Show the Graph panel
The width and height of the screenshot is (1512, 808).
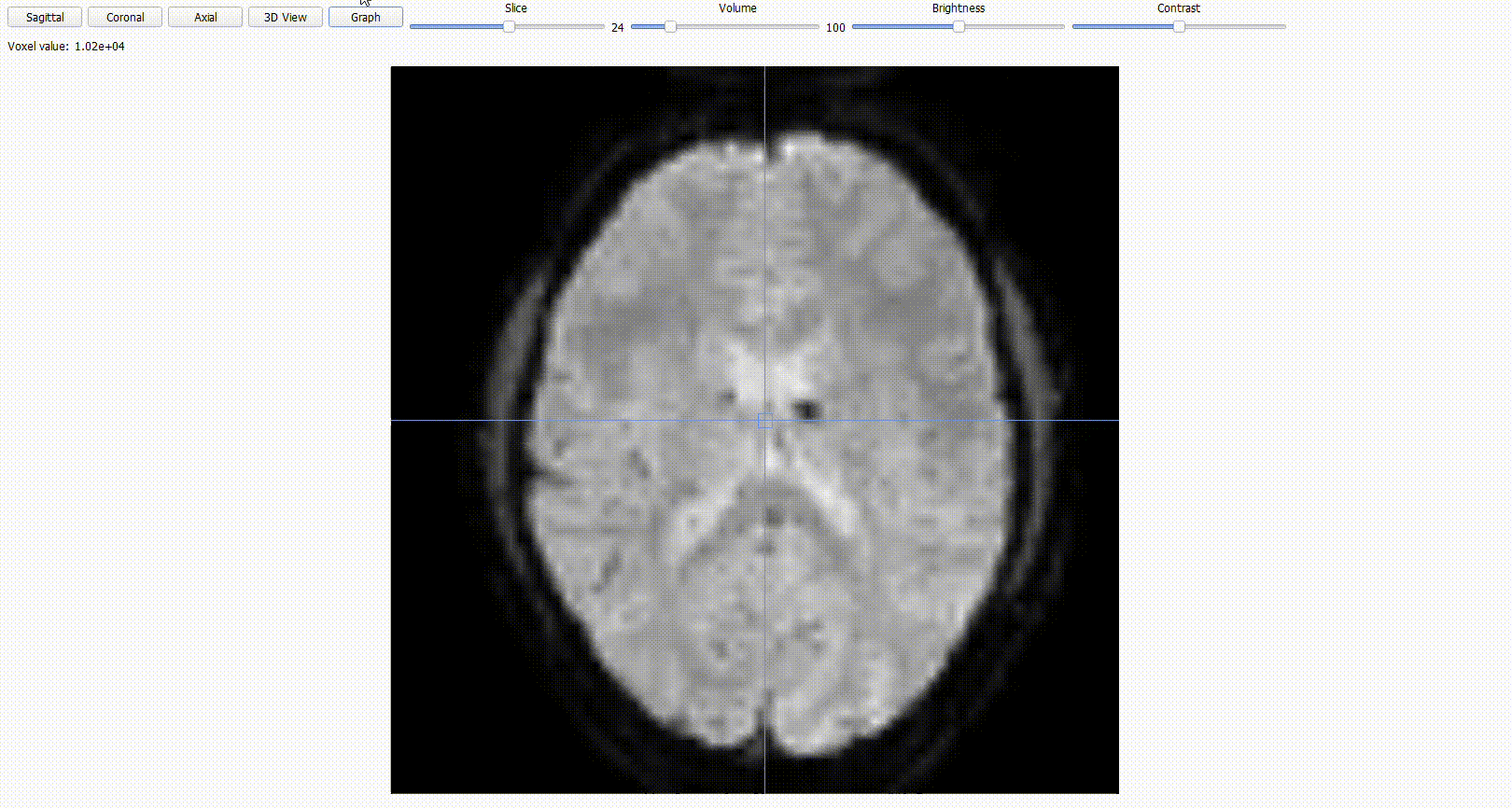pyautogui.click(x=365, y=18)
